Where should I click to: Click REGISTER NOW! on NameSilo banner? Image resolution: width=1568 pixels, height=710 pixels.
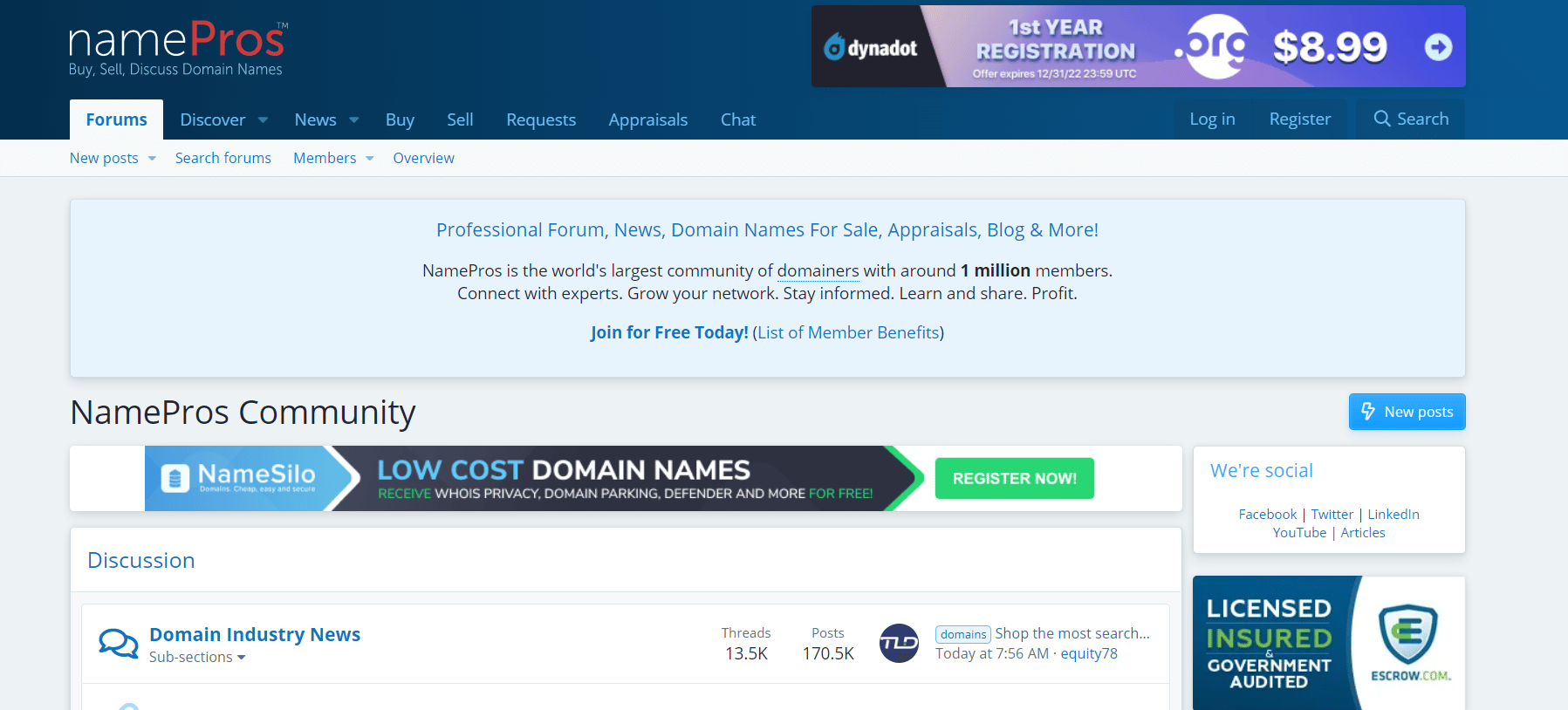tap(1015, 478)
